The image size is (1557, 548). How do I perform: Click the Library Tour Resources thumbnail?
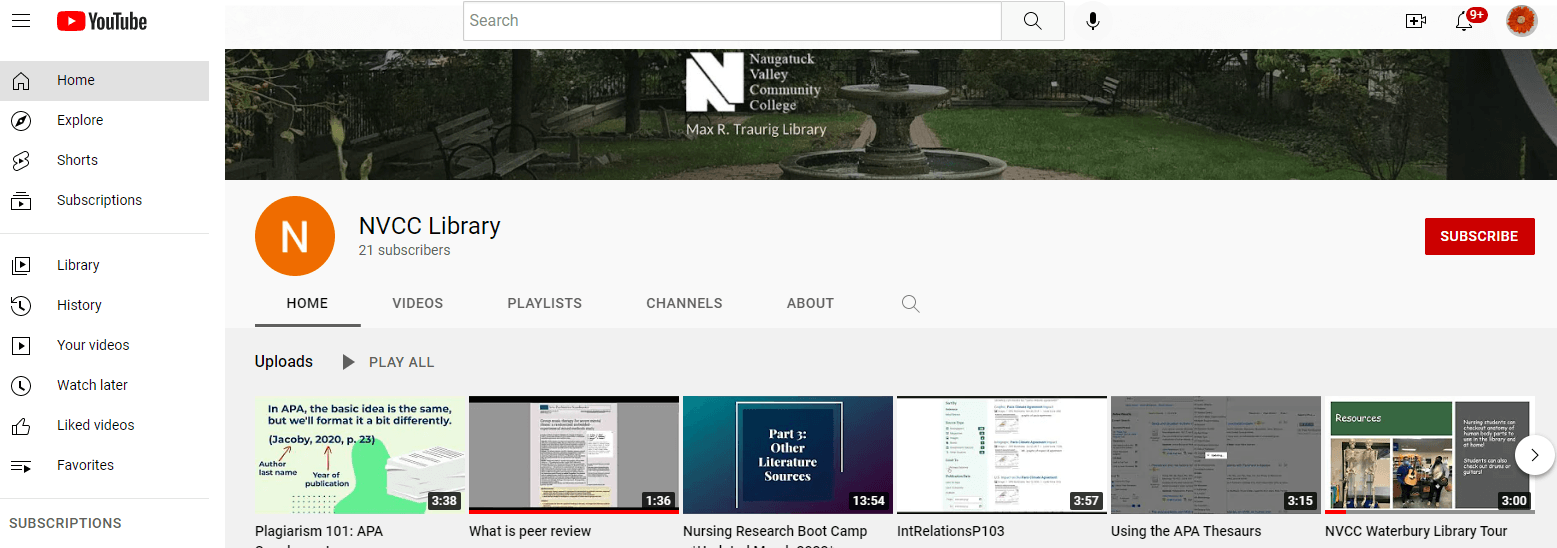(x=1430, y=455)
